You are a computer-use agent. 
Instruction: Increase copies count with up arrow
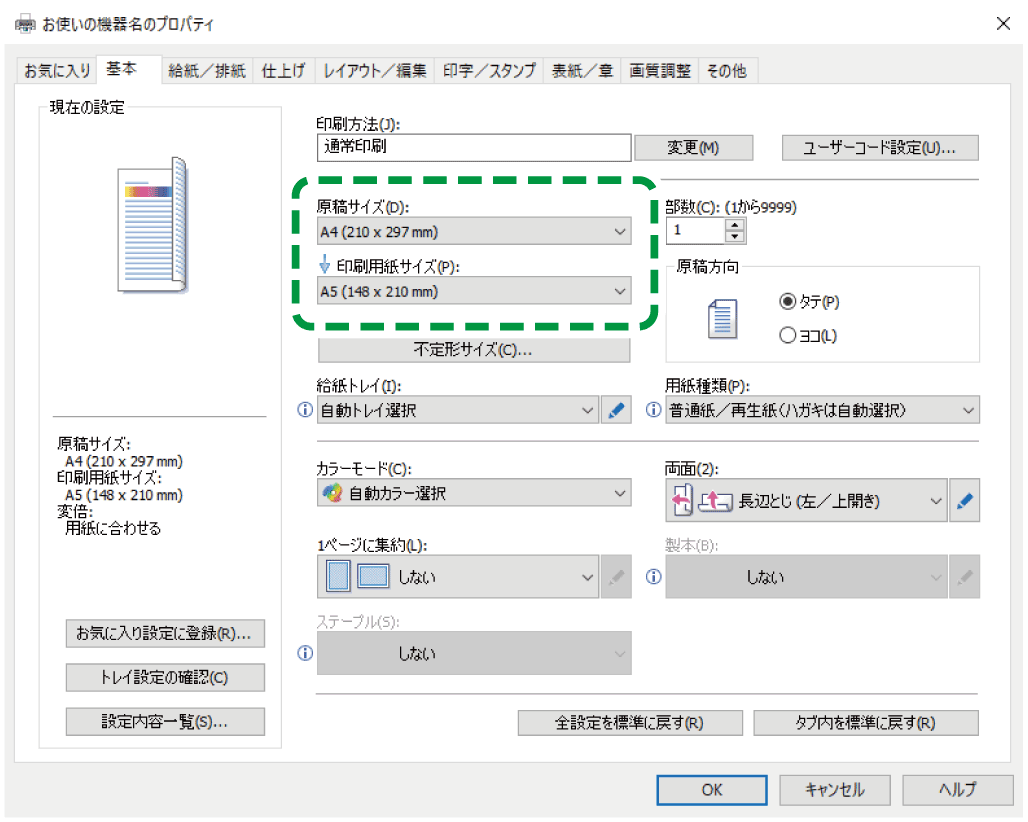tap(735, 225)
